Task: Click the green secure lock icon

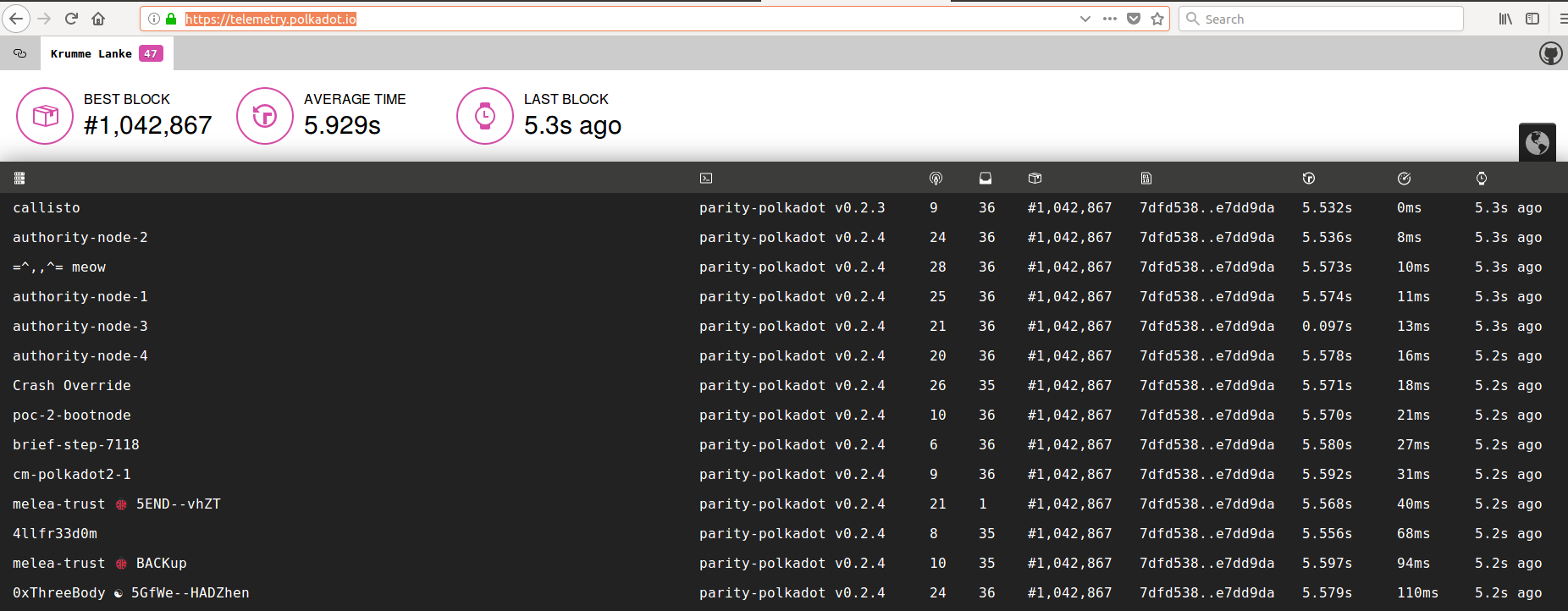Action: tap(171, 19)
